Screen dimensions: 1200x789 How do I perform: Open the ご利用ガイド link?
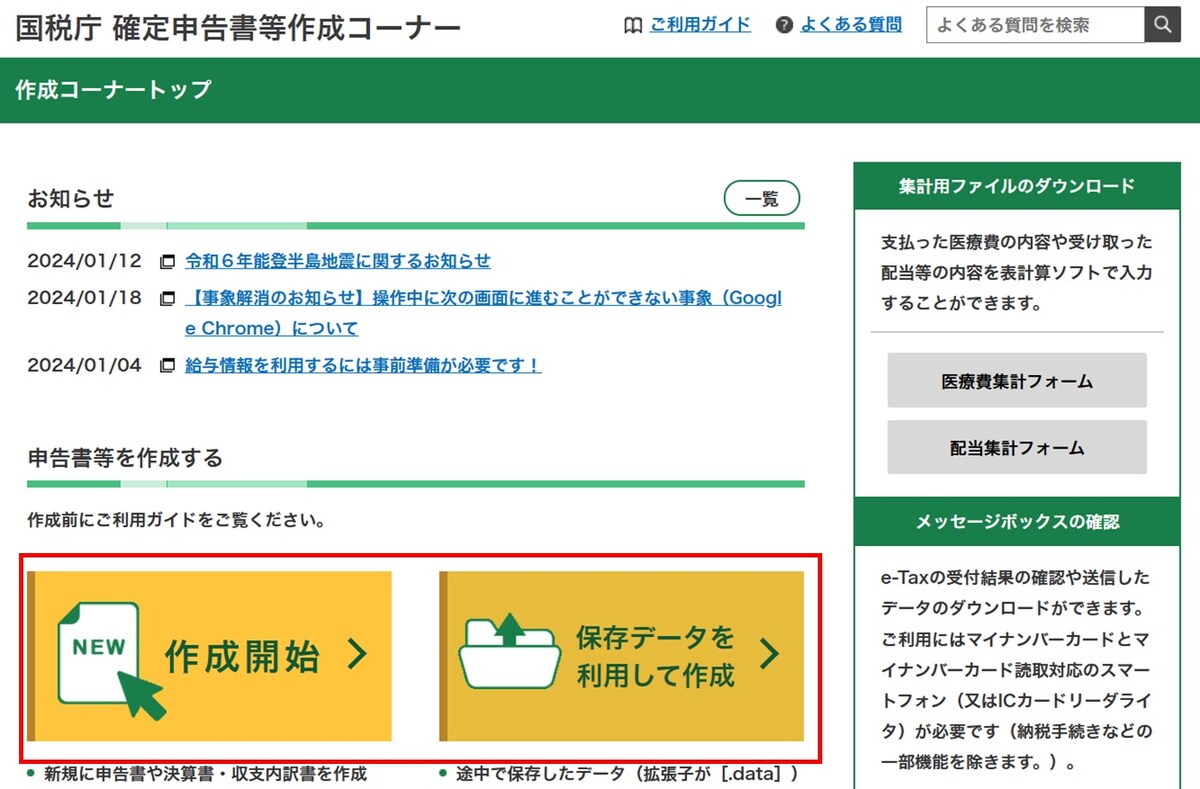tap(700, 25)
